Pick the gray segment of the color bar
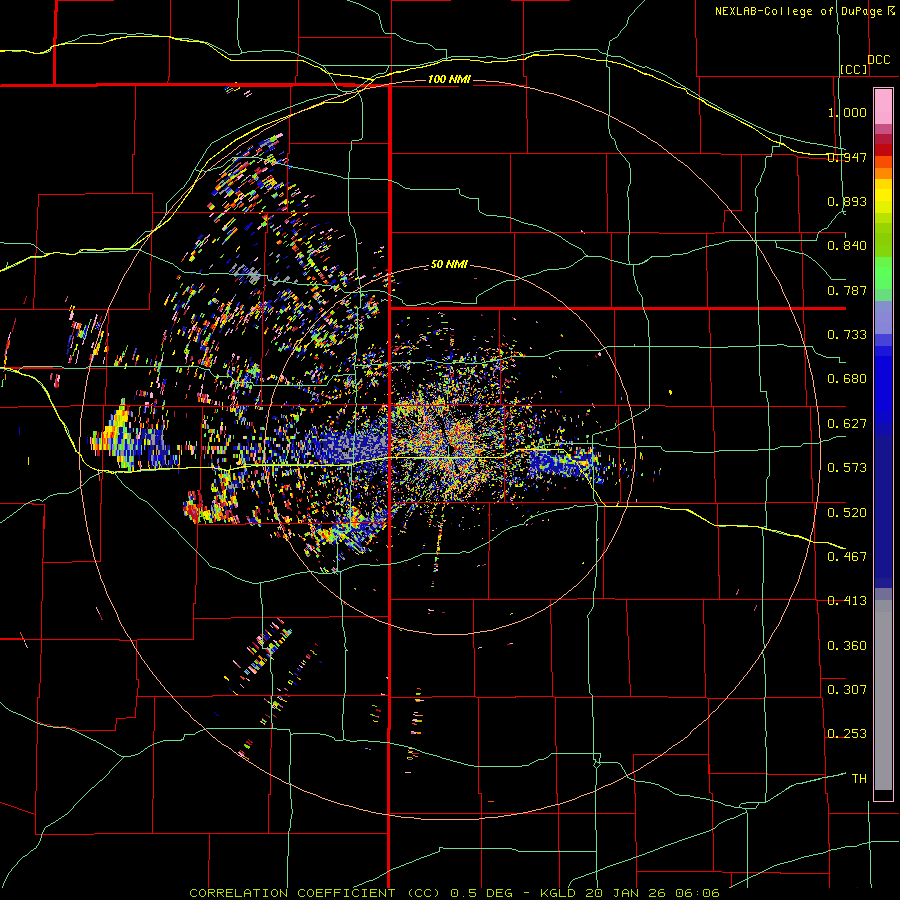900x900 pixels. 883,695
